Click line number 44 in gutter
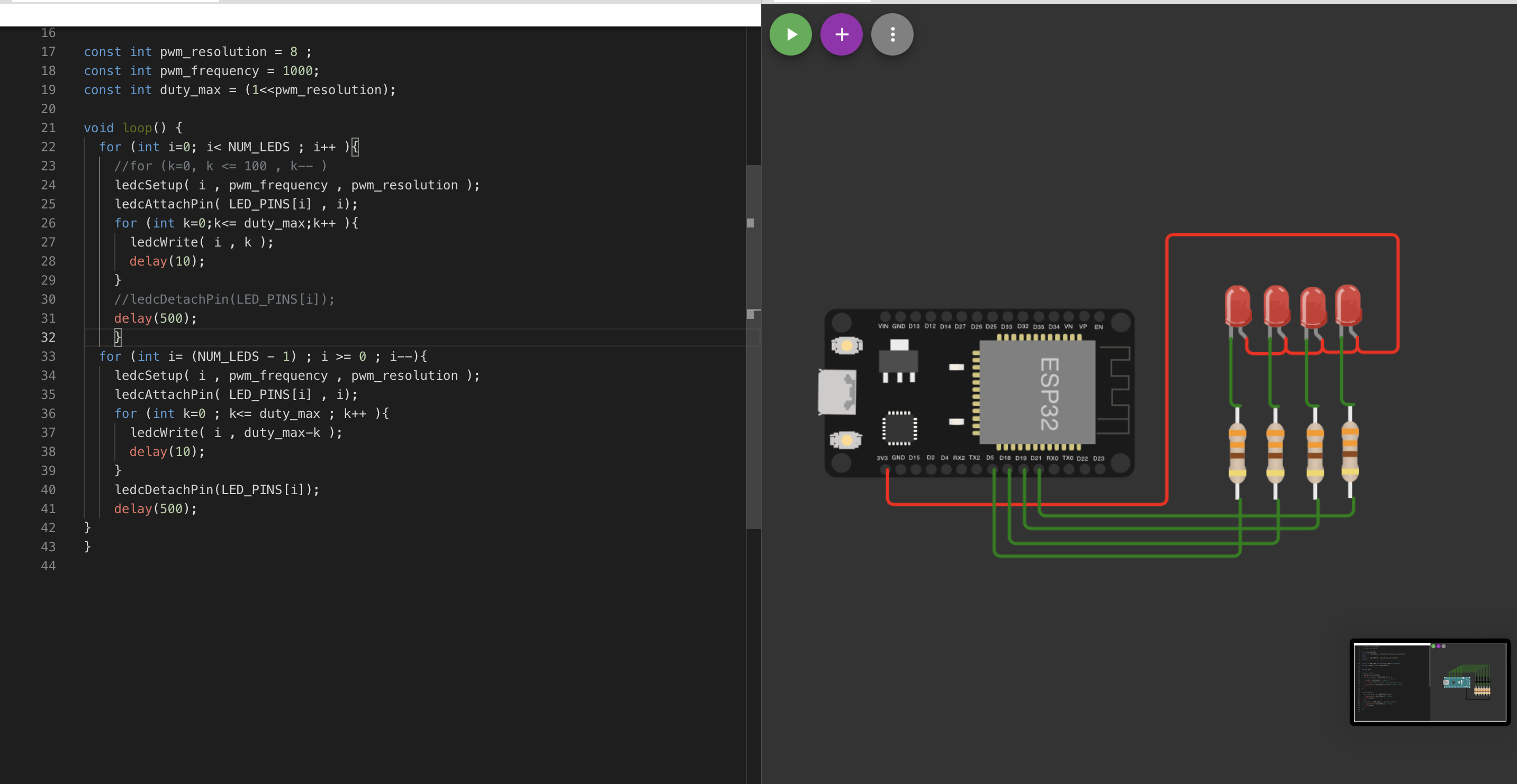The height and width of the screenshot is (784, 1517). point(48,566)
